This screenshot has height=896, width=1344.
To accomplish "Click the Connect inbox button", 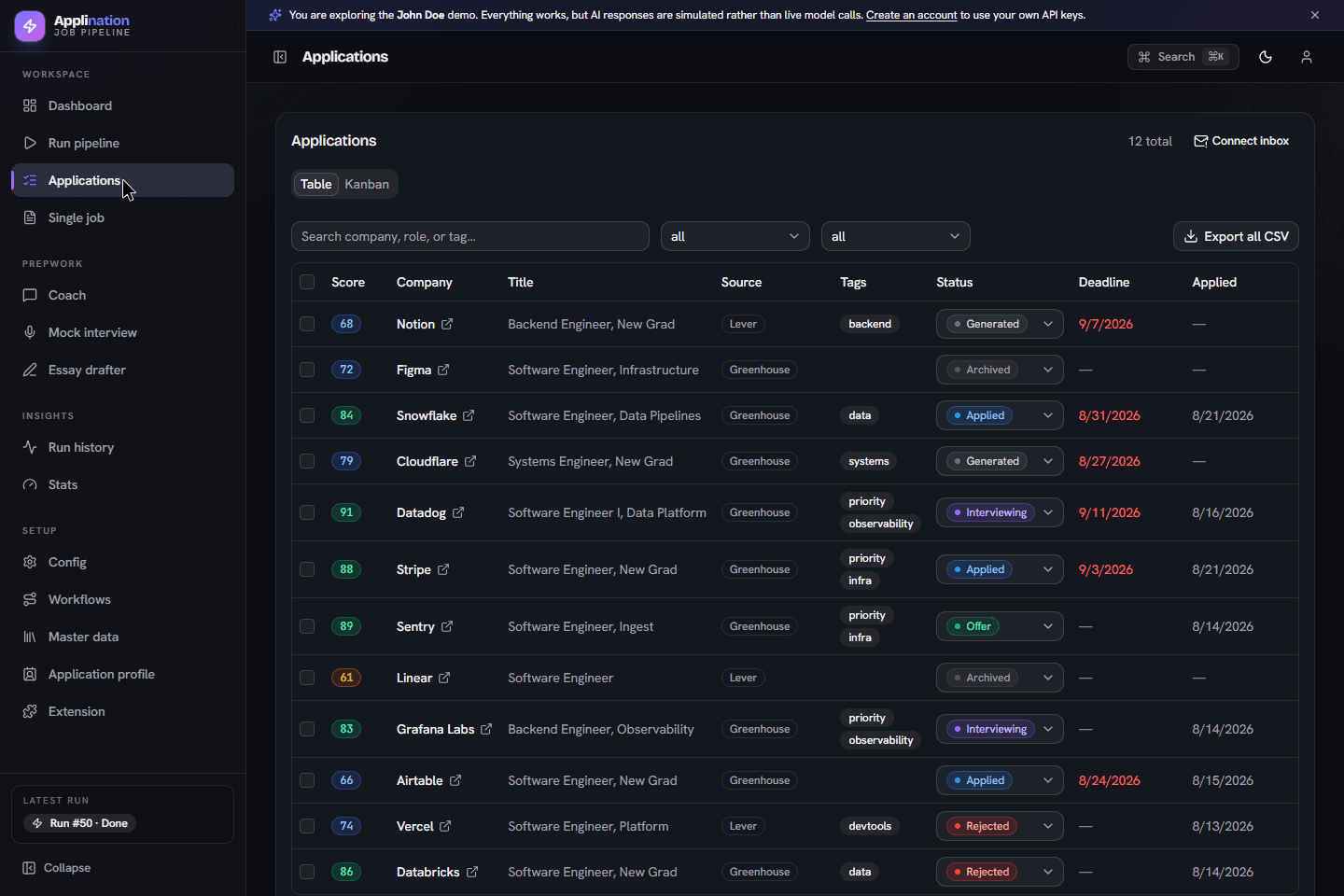I will [1241, 141].
